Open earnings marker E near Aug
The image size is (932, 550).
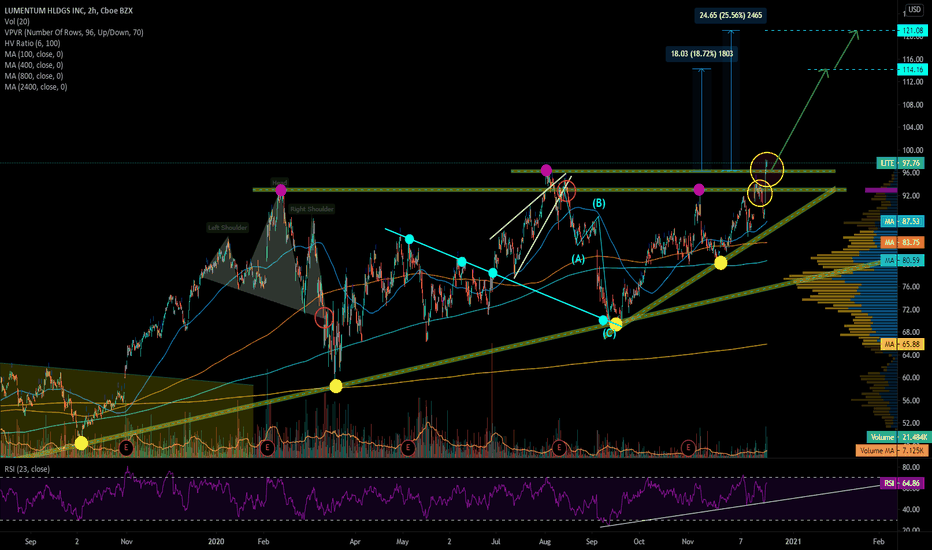(x=559, y=448)
